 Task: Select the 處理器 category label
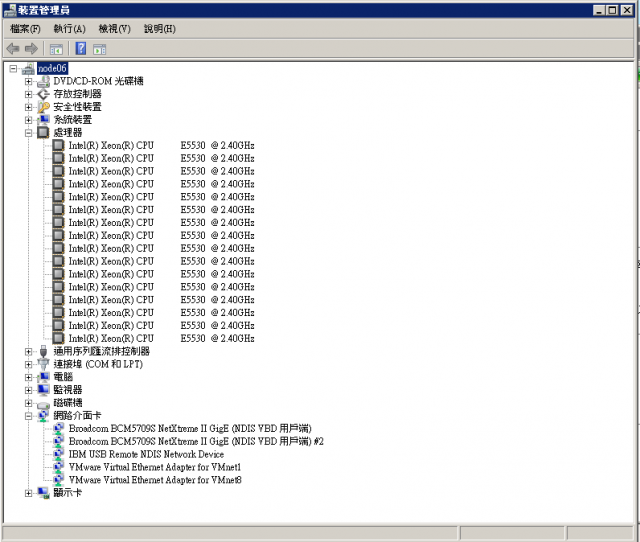(x=68, y=133)
